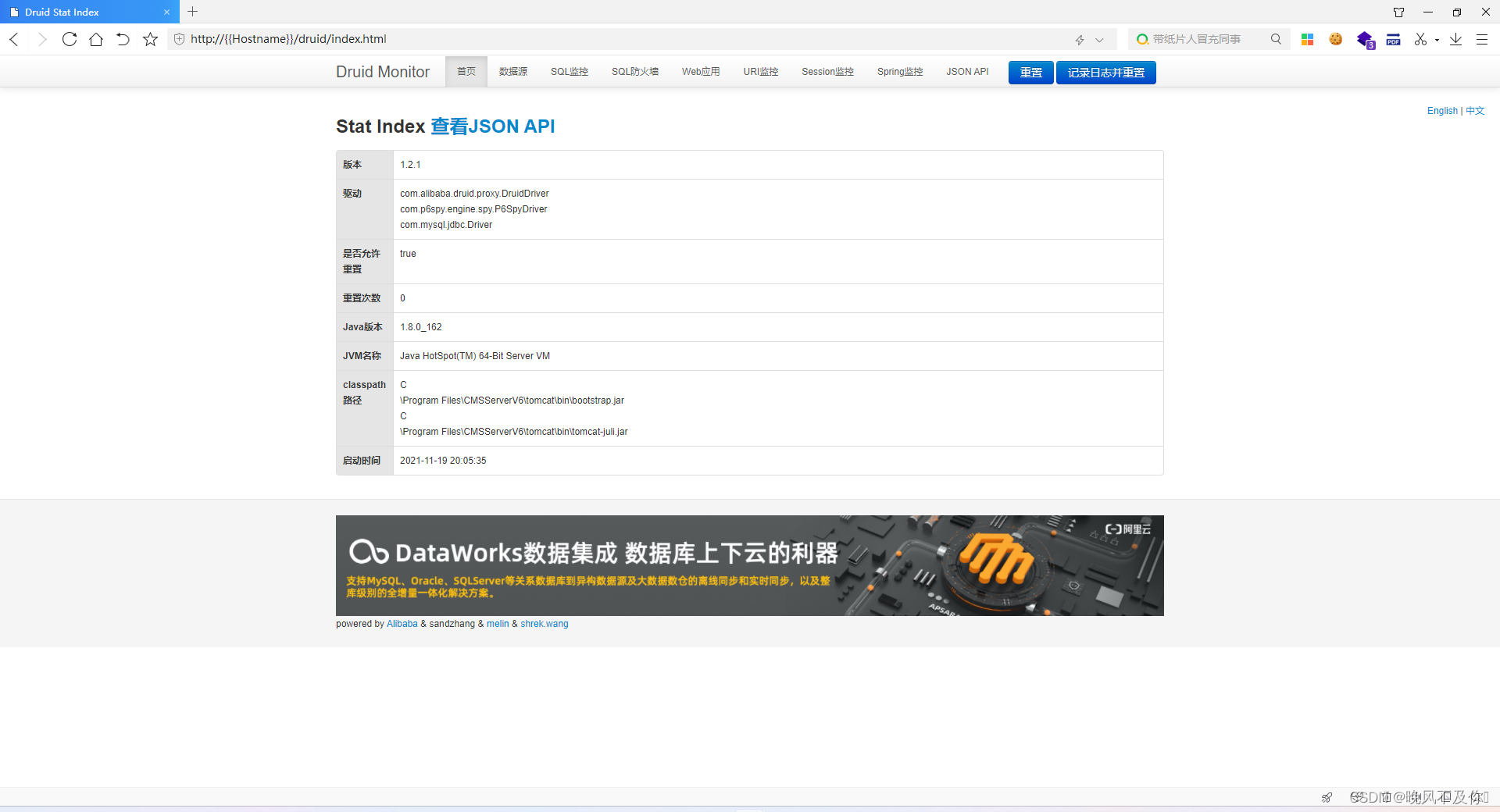
Task: Switch language to English
Action: point(1442,111)
